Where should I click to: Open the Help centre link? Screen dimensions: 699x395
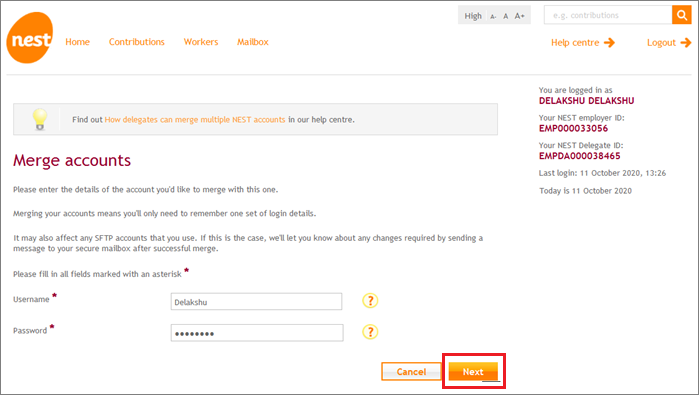[583, 43]
